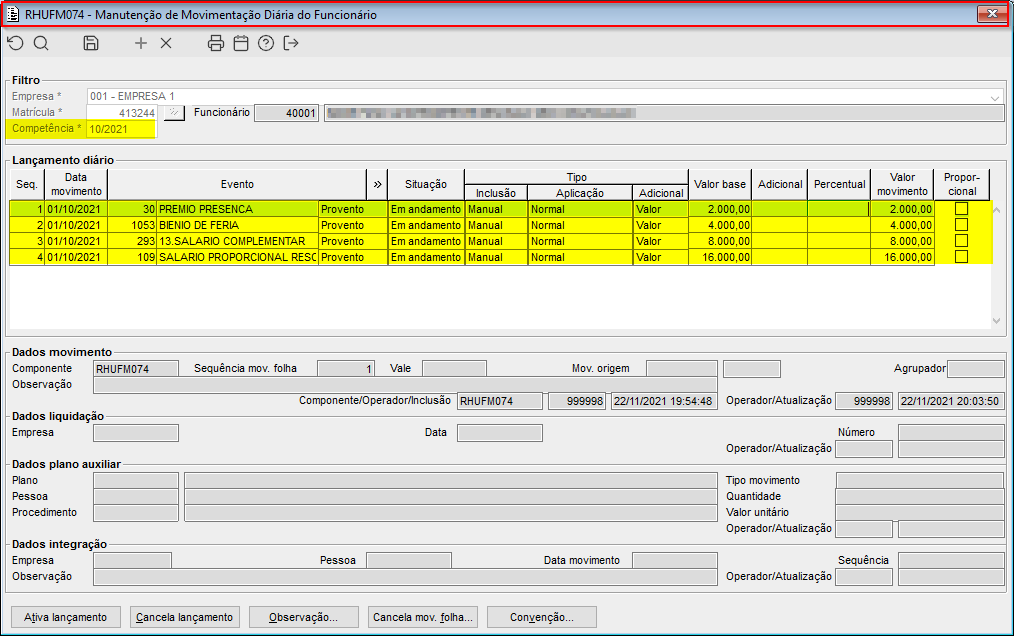Click inclusion timestamp 22/11/2021 19:54:48
Viewport: 1014px width, 636px height.
[x=664, y=401]
